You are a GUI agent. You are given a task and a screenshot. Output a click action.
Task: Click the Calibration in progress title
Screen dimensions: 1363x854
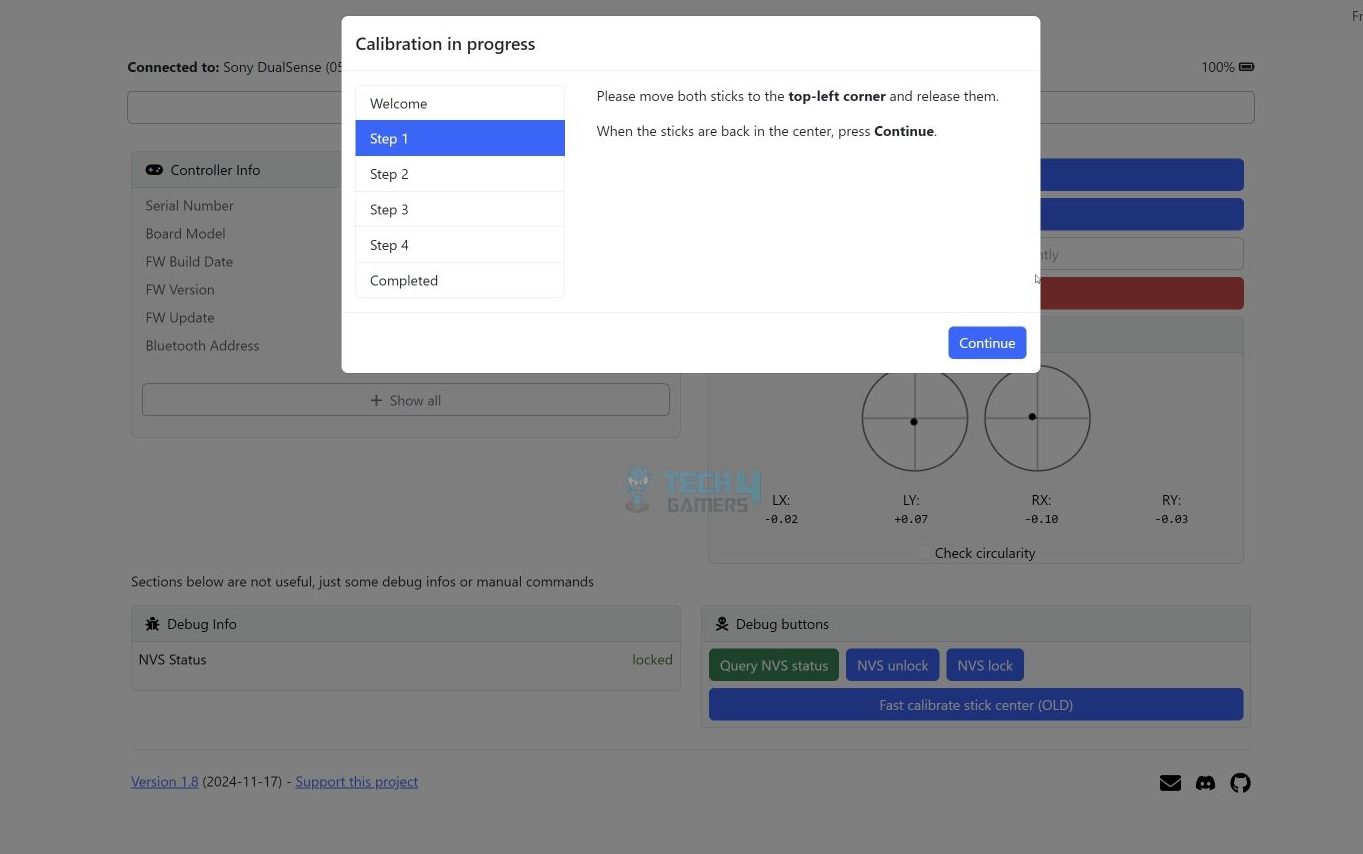pyautogui.click(x=445, y=44)
